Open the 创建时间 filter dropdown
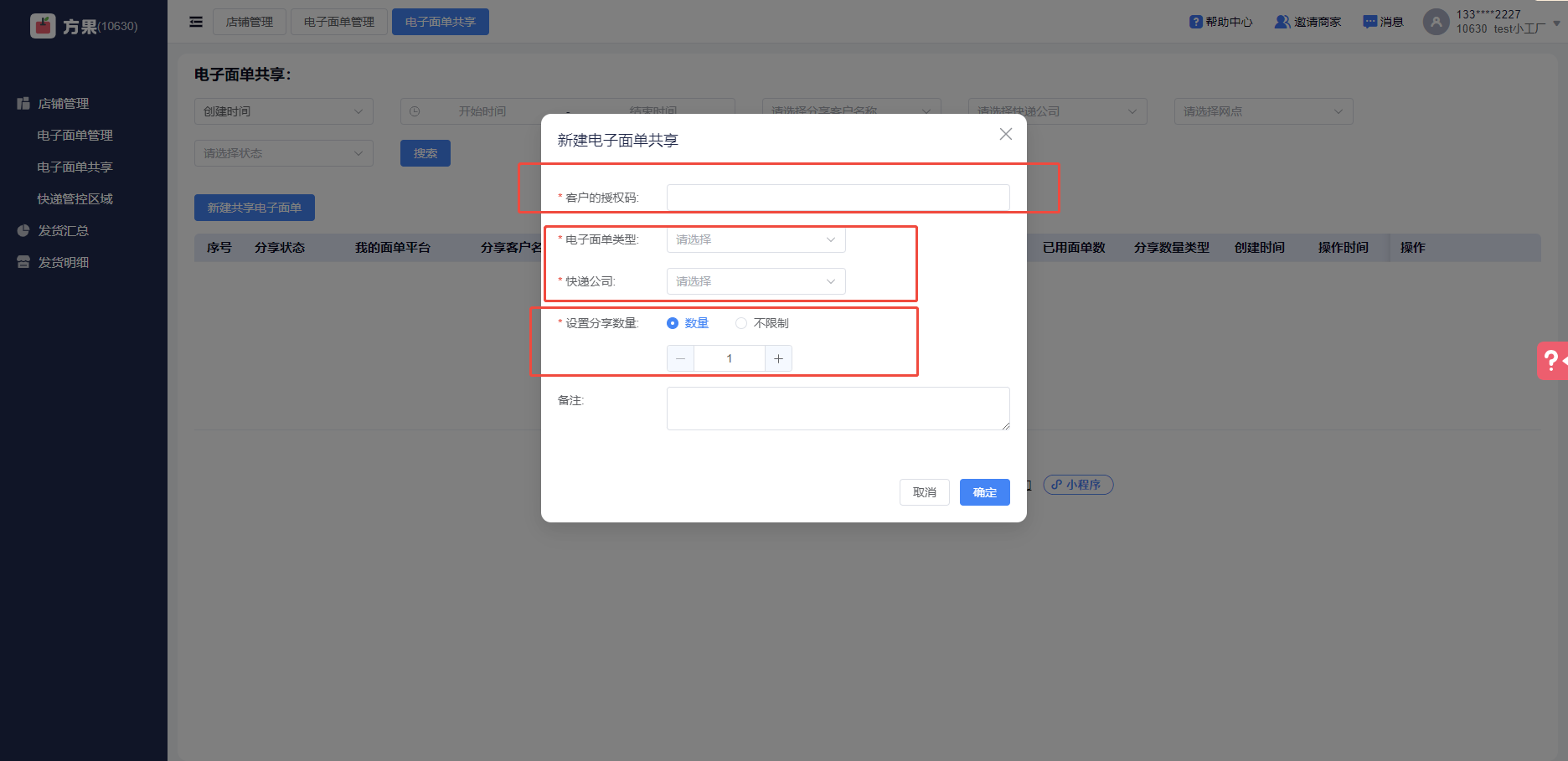Screen dimensions: 1568x761 (x=284, y=111)
